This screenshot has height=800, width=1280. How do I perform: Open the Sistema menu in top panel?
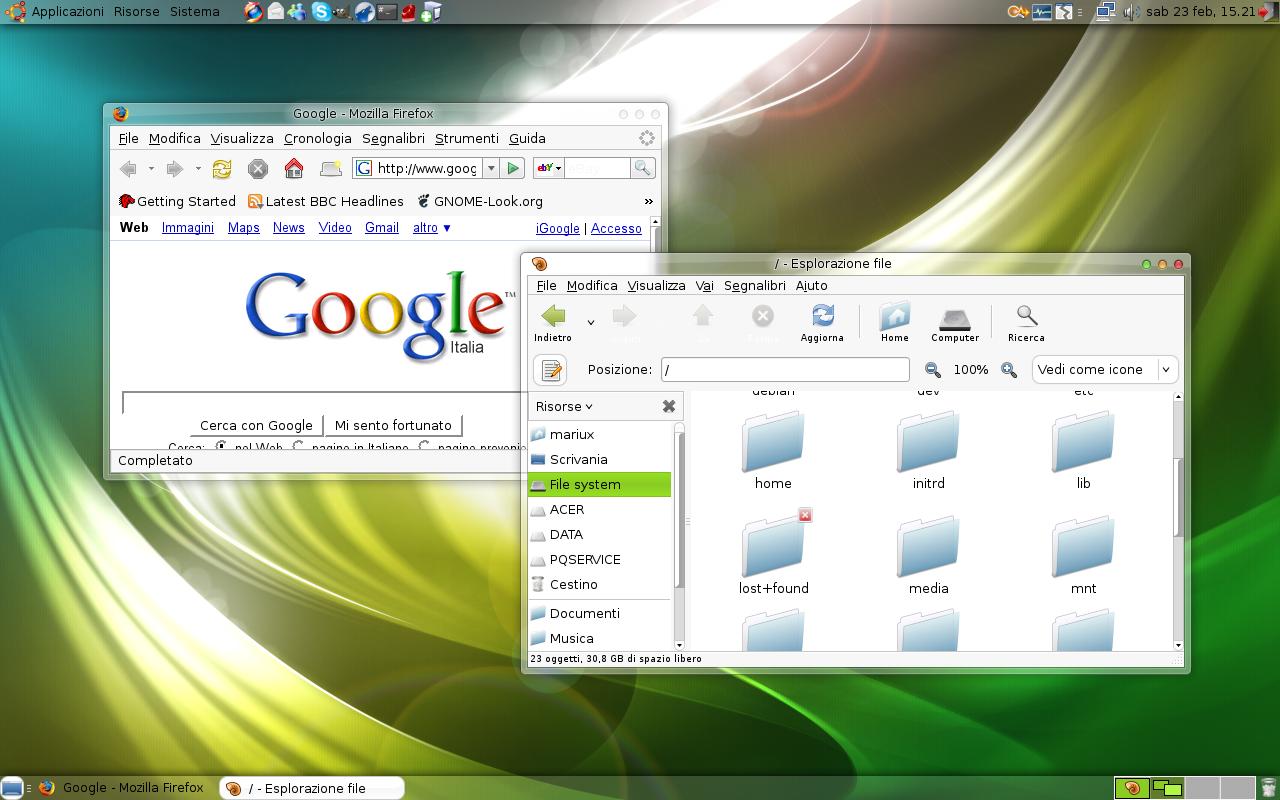194,11
